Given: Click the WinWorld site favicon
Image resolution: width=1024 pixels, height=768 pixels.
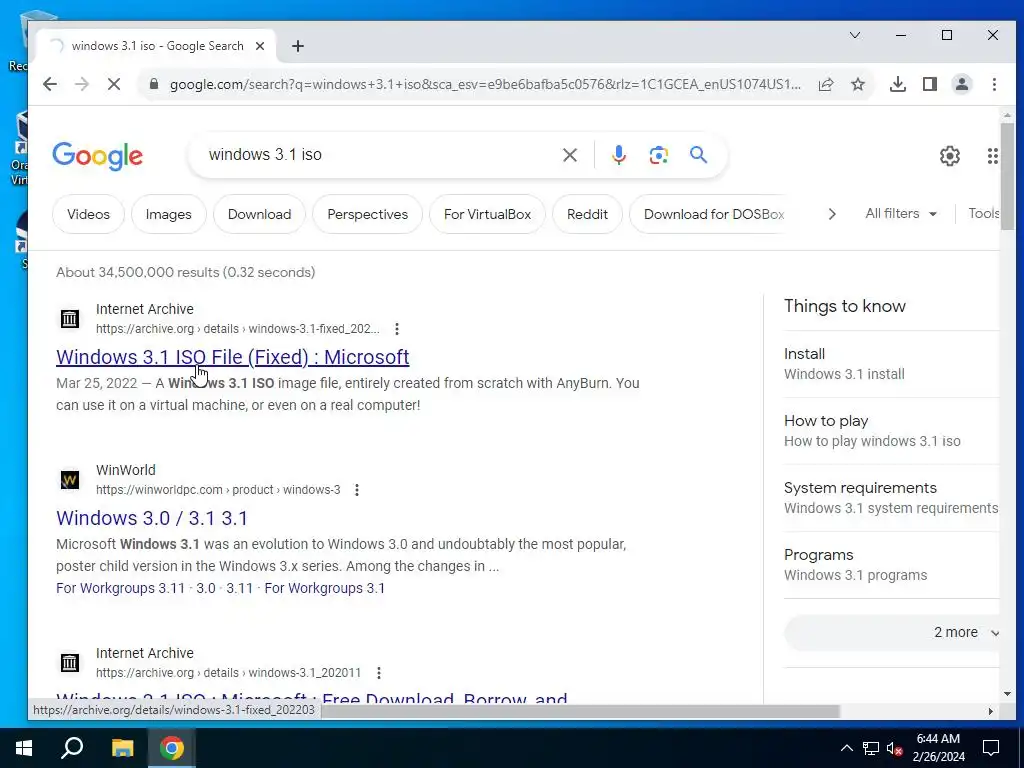Looking at the screenshot, I should [70, 480].
